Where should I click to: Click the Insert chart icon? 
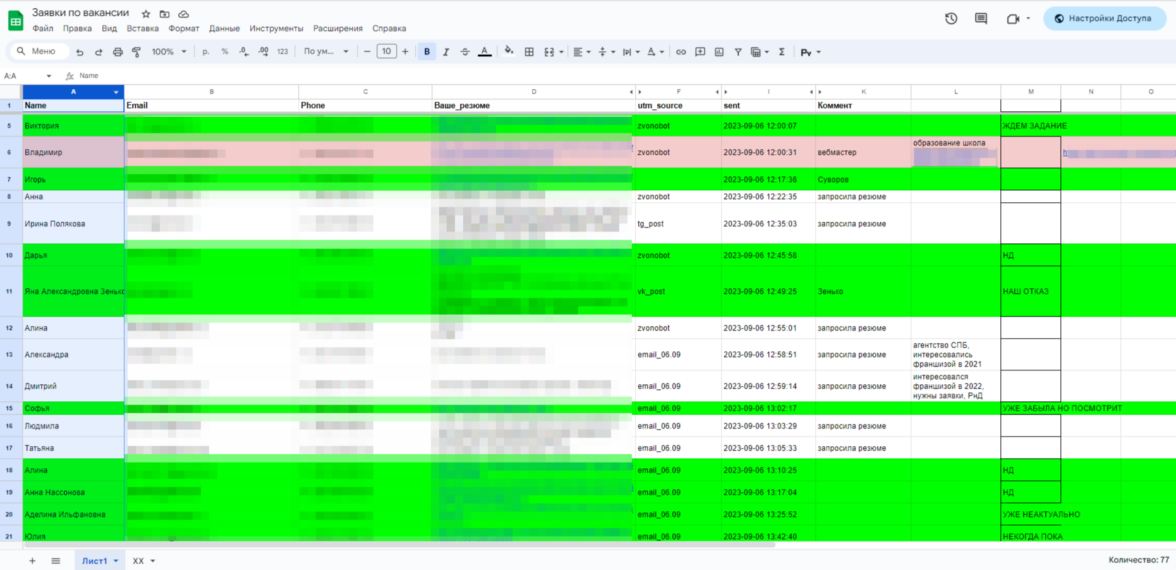[x=718, y=52]
